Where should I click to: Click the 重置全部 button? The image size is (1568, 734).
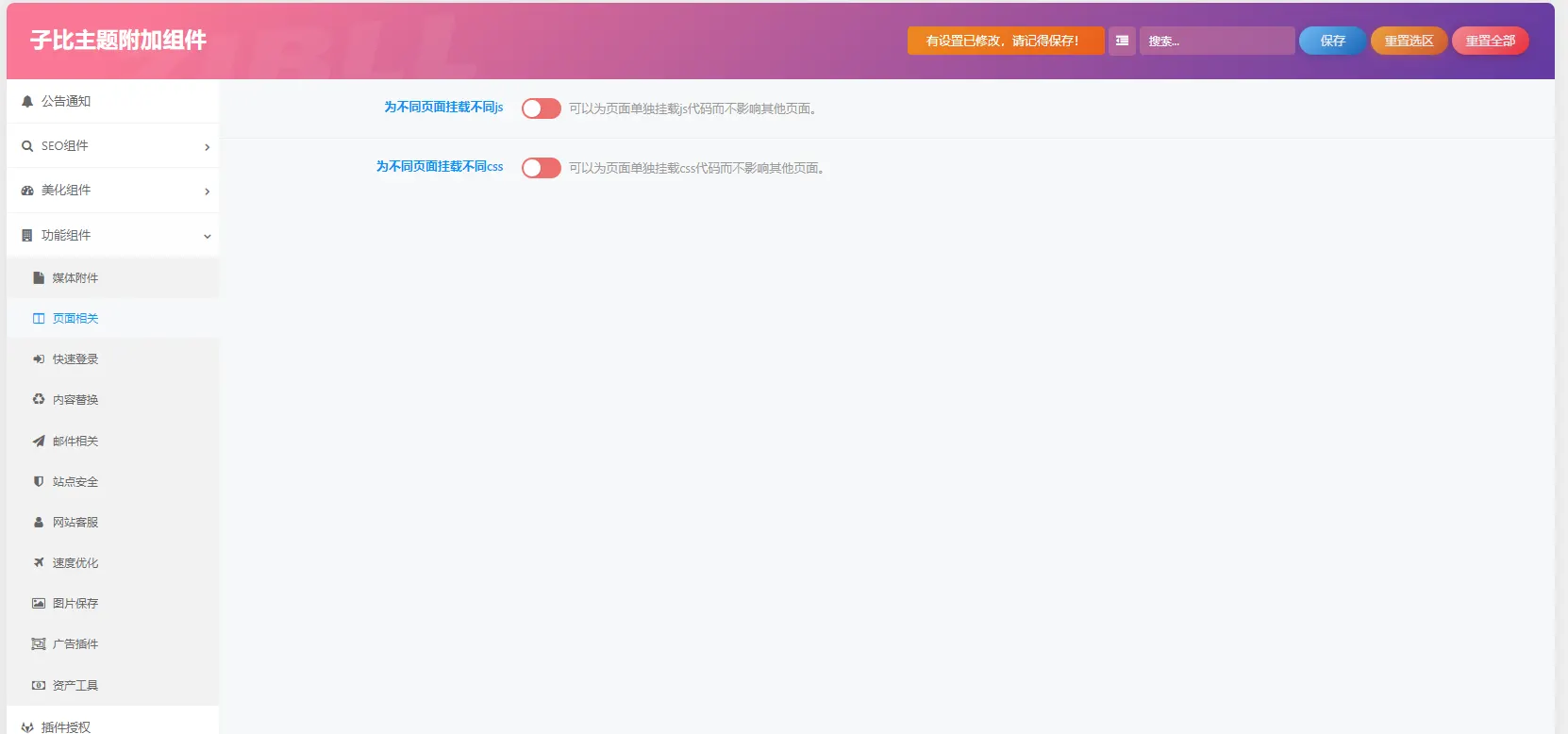pyautogui.click(x=1491, y=41)
